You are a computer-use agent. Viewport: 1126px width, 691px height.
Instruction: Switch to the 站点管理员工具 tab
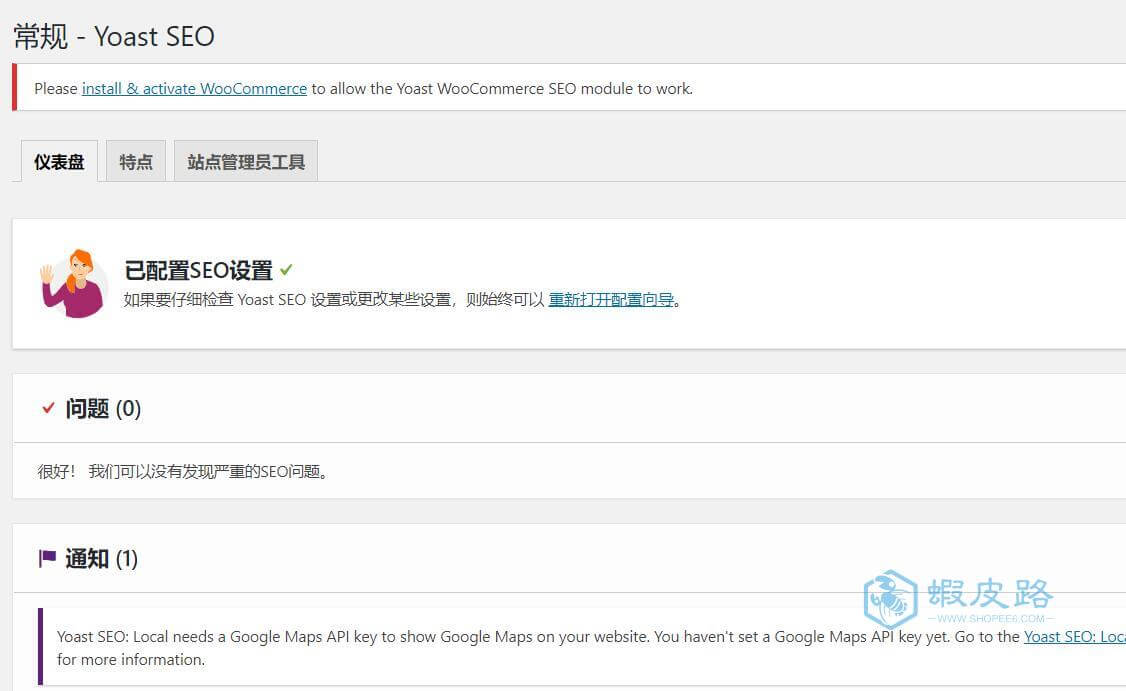pyautogui.click(x=246, y=162)
